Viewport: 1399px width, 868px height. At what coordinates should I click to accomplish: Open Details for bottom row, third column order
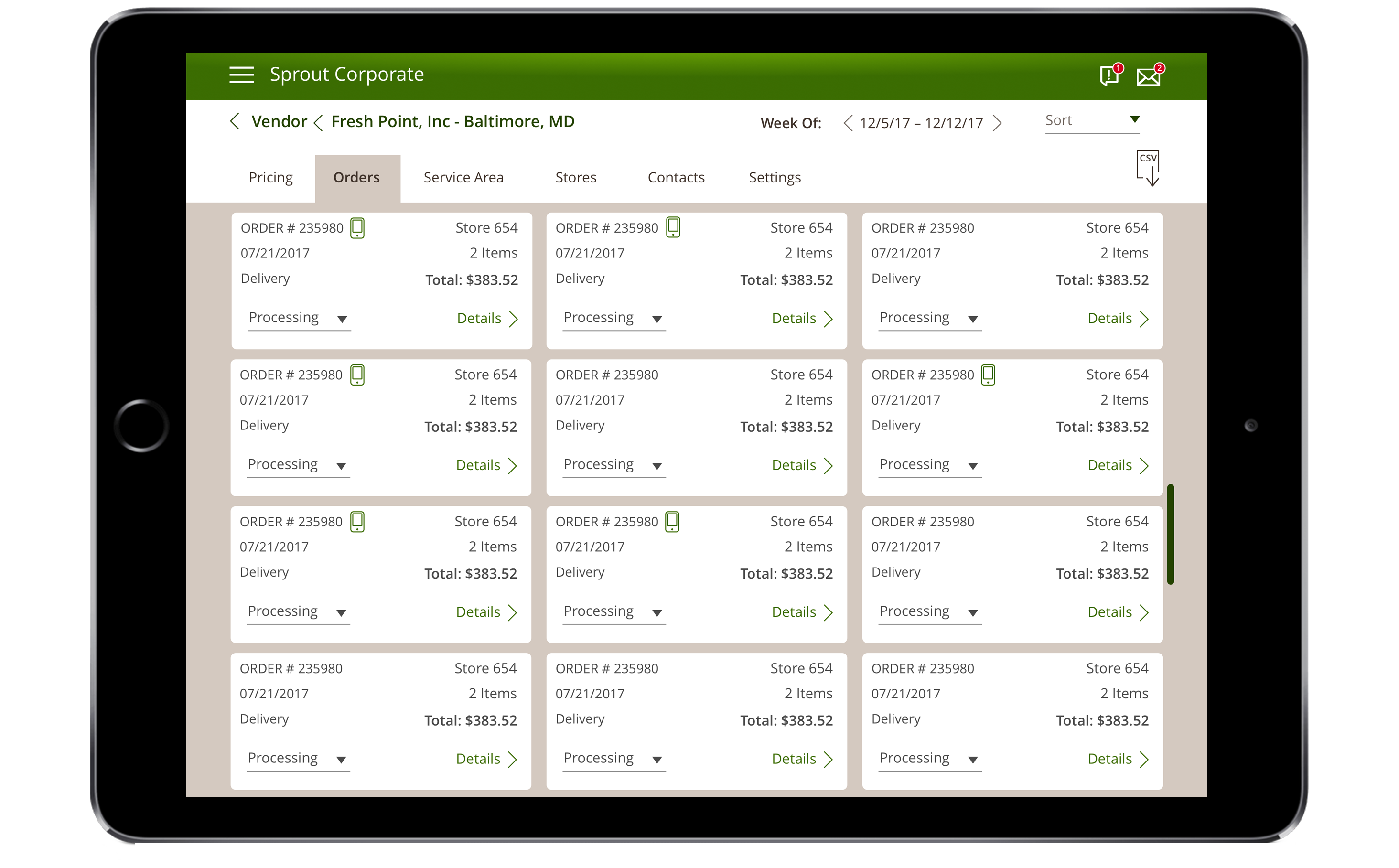click(1118, 760)
